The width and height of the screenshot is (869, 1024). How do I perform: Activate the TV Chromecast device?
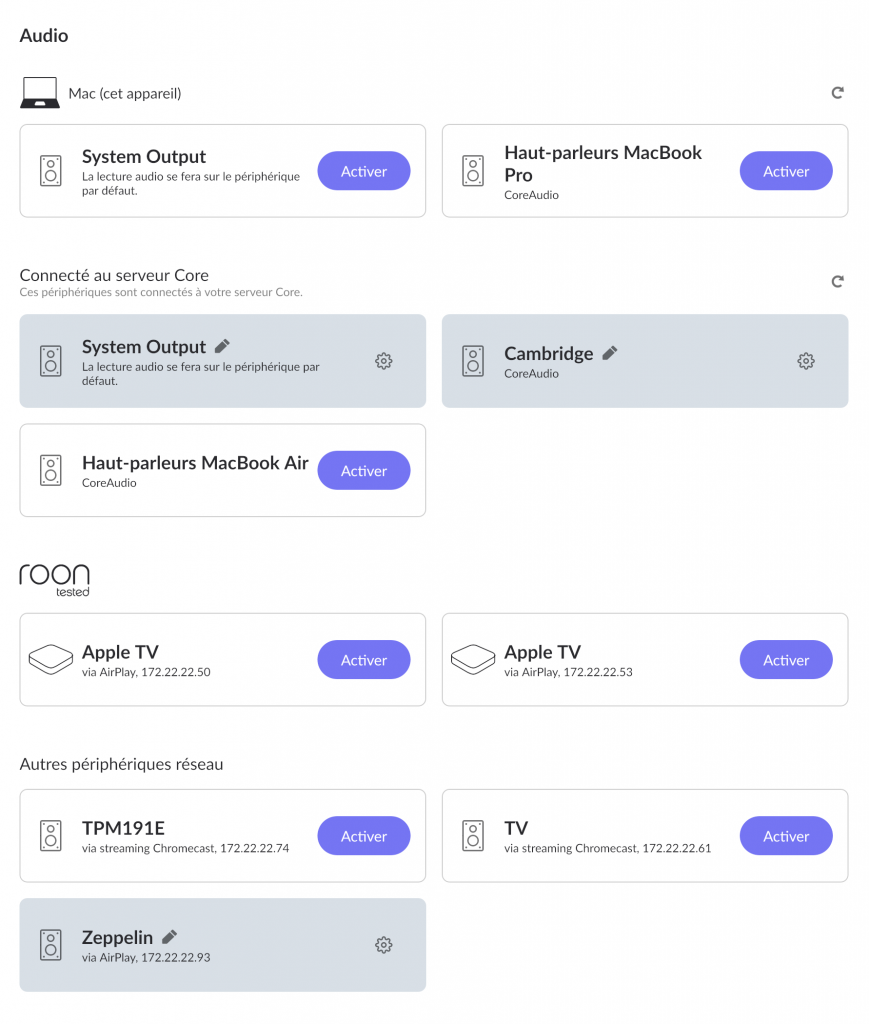click(x=786, y=836)
